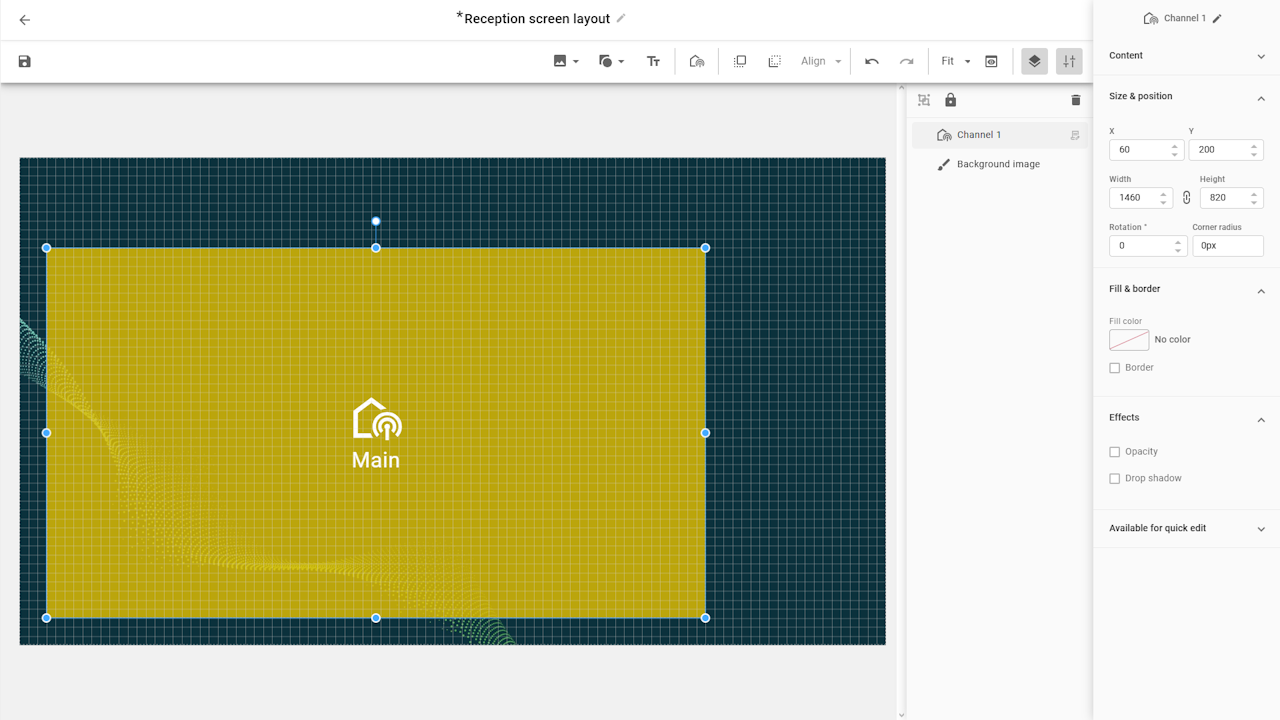Enable the Opacity checkbox
The height and width of the screenshot is (720, 1280).
point(1115,452)
